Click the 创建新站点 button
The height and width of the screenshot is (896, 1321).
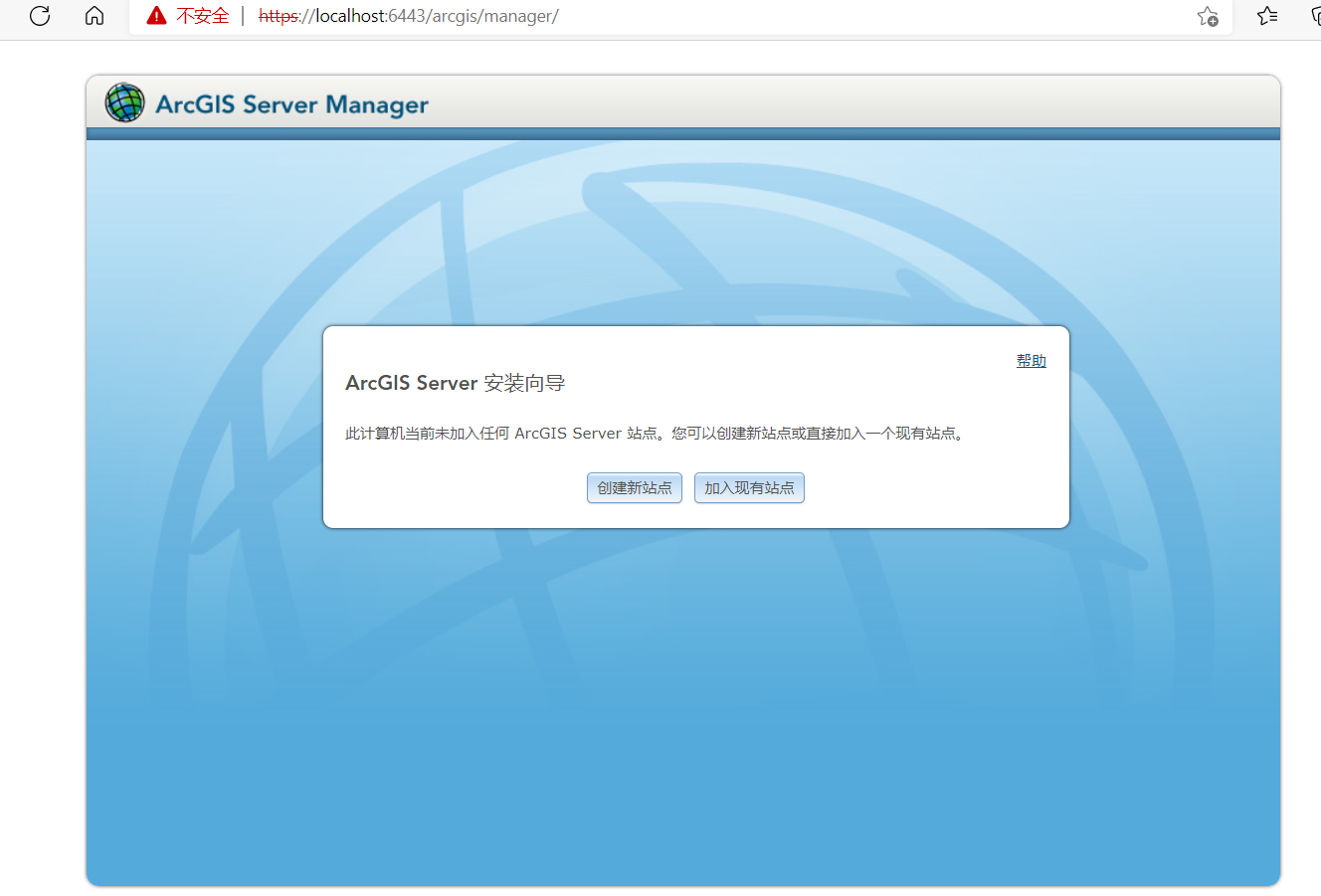pyautogui.click(x=635, y=487)
